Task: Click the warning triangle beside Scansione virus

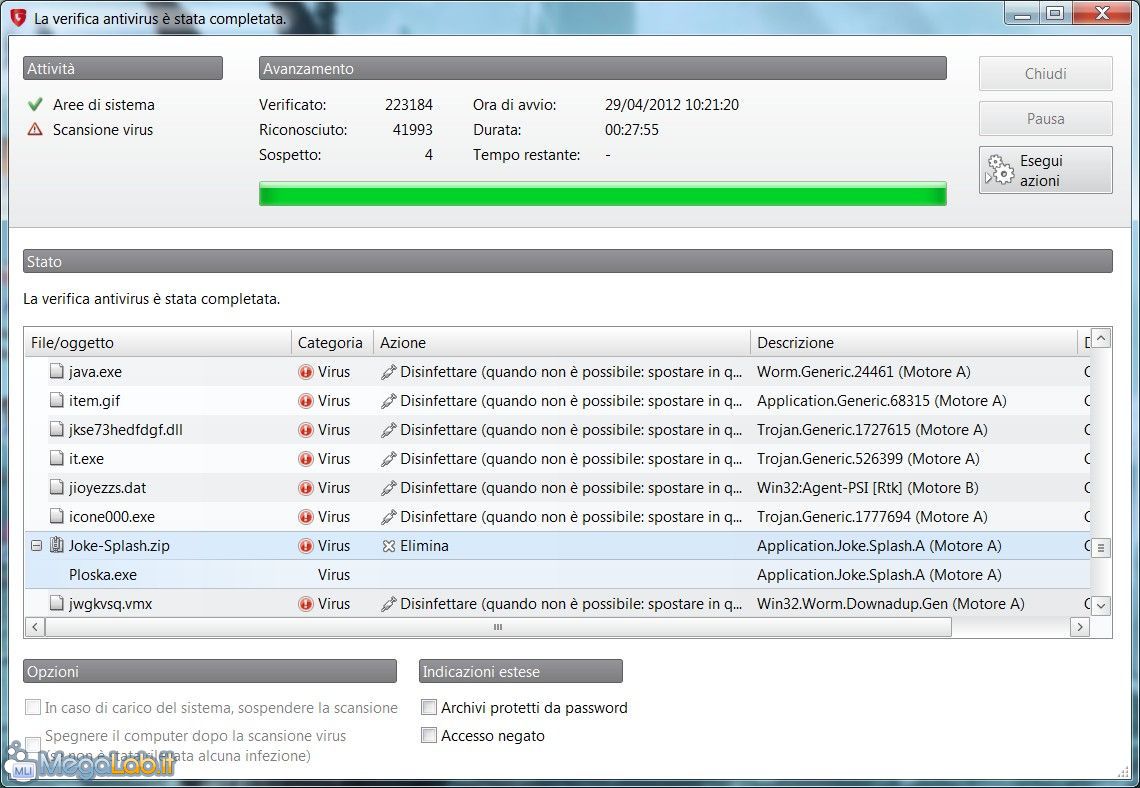Action: (35, 129)
